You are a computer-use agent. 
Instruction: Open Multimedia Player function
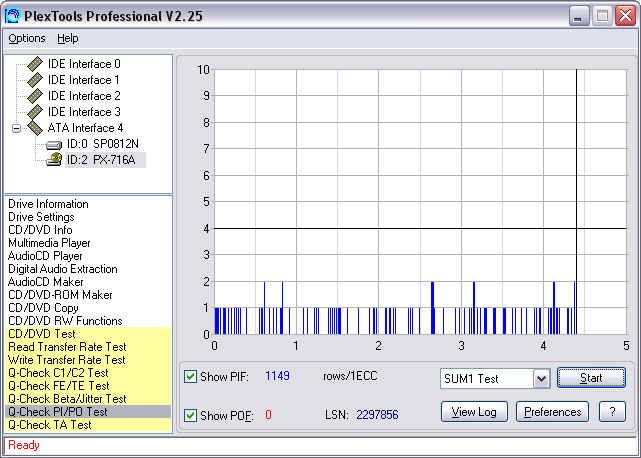coord(49,243)
